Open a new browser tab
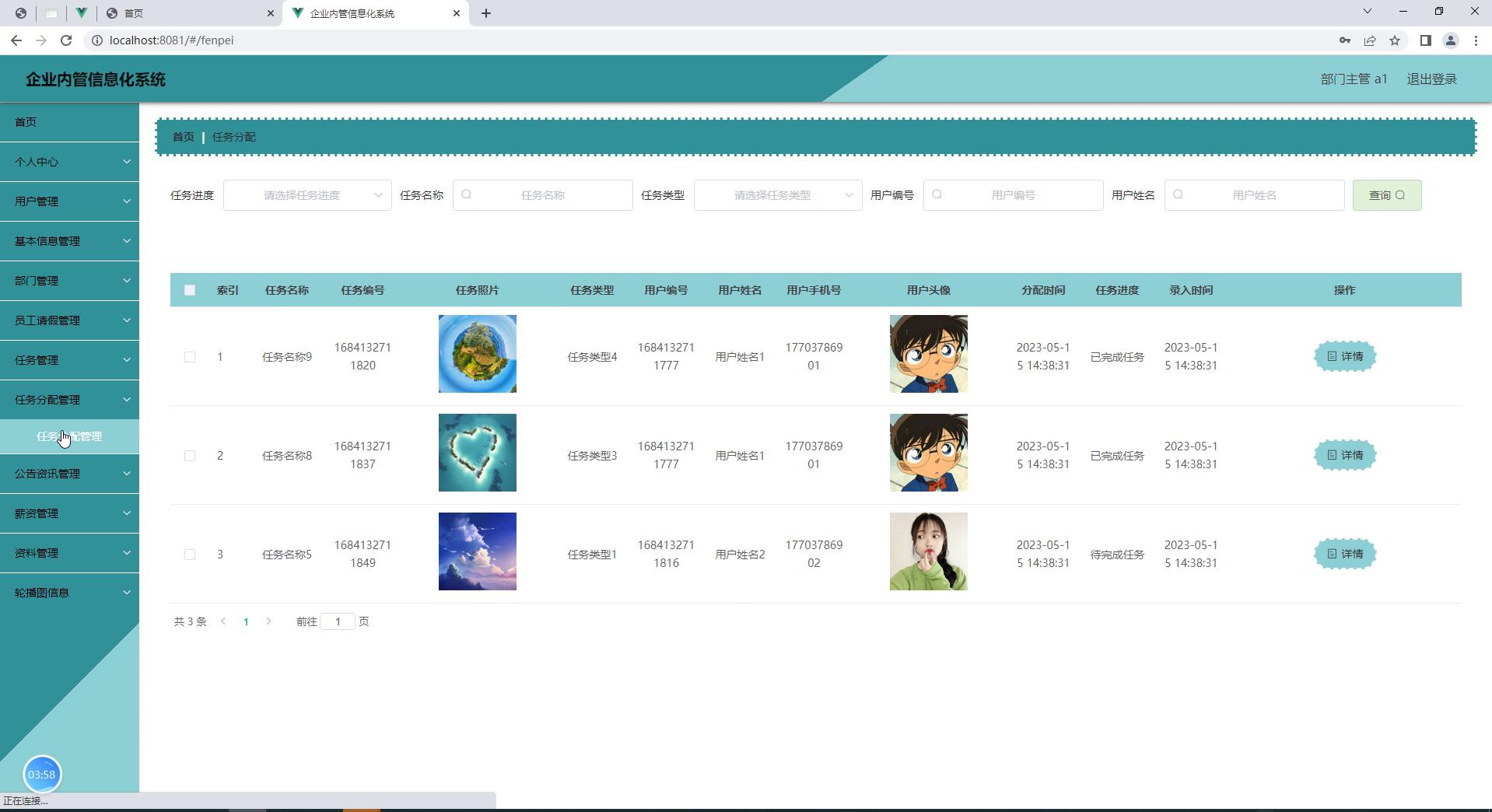The image size is (1492, 812). coord(486,13)
